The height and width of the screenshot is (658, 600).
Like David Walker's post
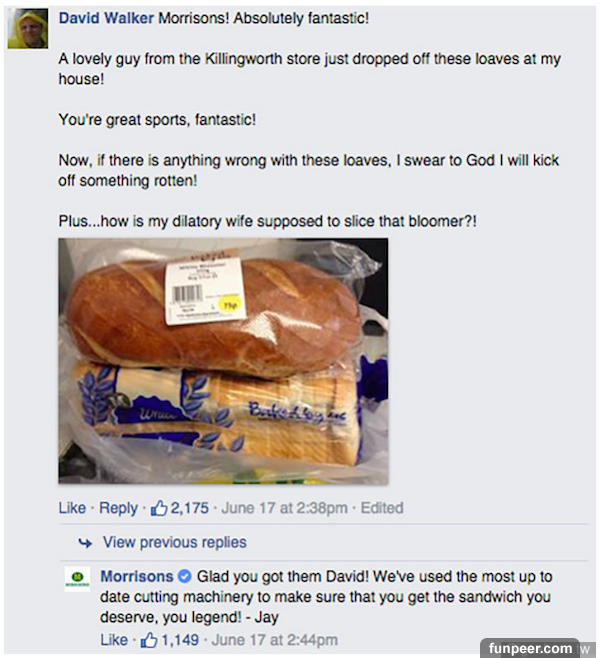(72, 508)
